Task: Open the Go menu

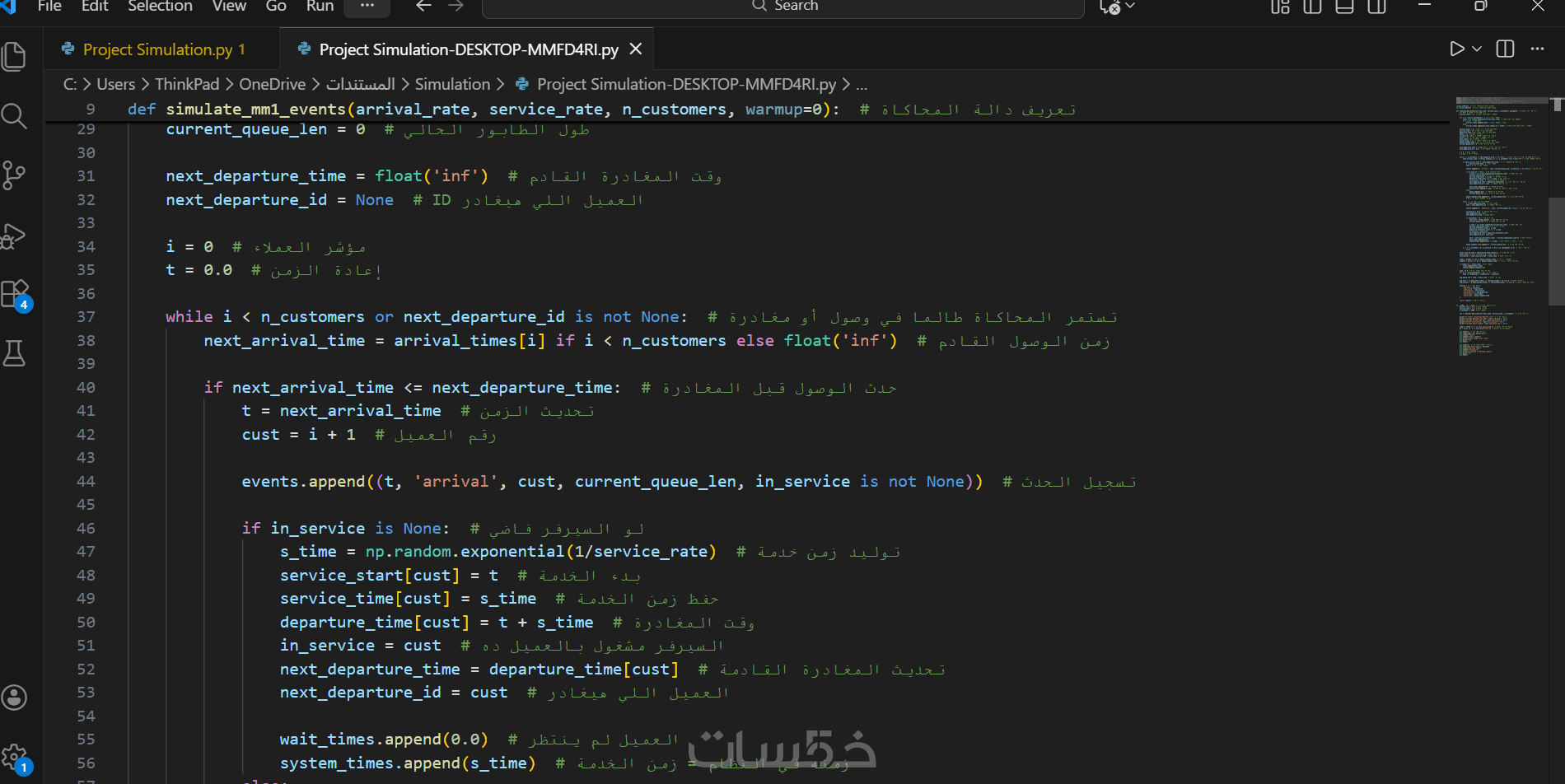Action: (x=276, y=6)
